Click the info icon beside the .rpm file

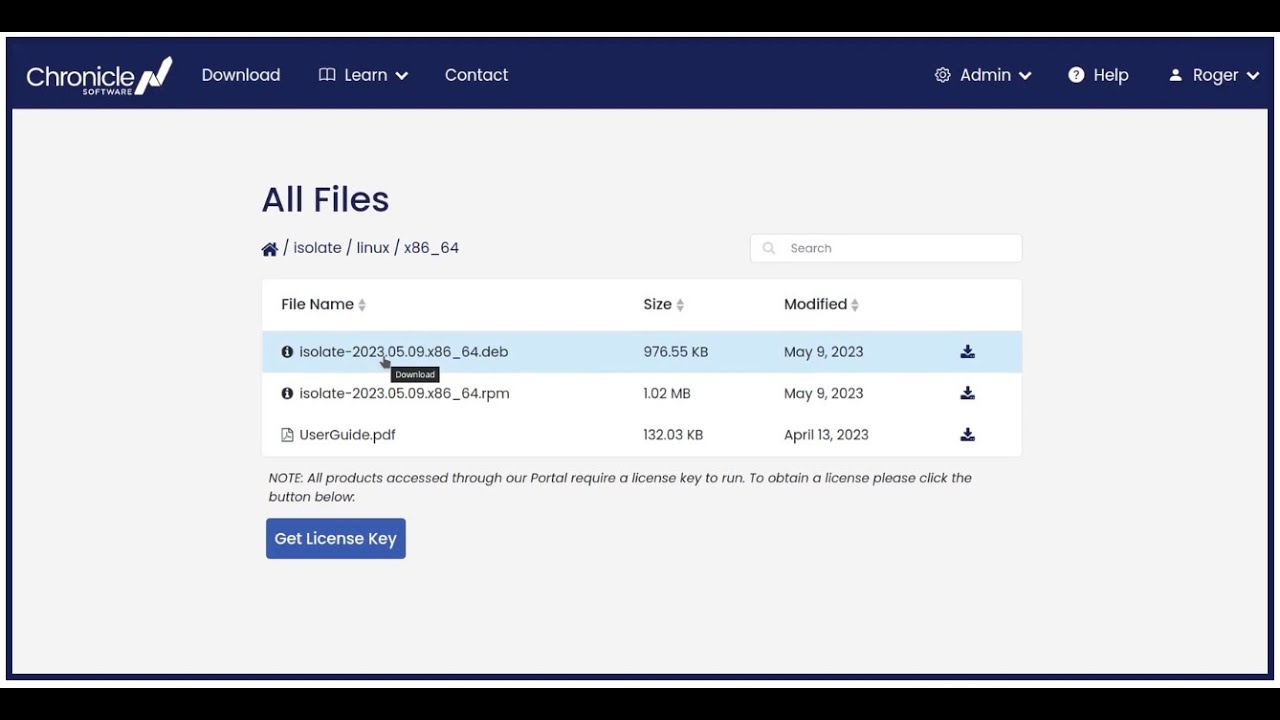point(287,393)
